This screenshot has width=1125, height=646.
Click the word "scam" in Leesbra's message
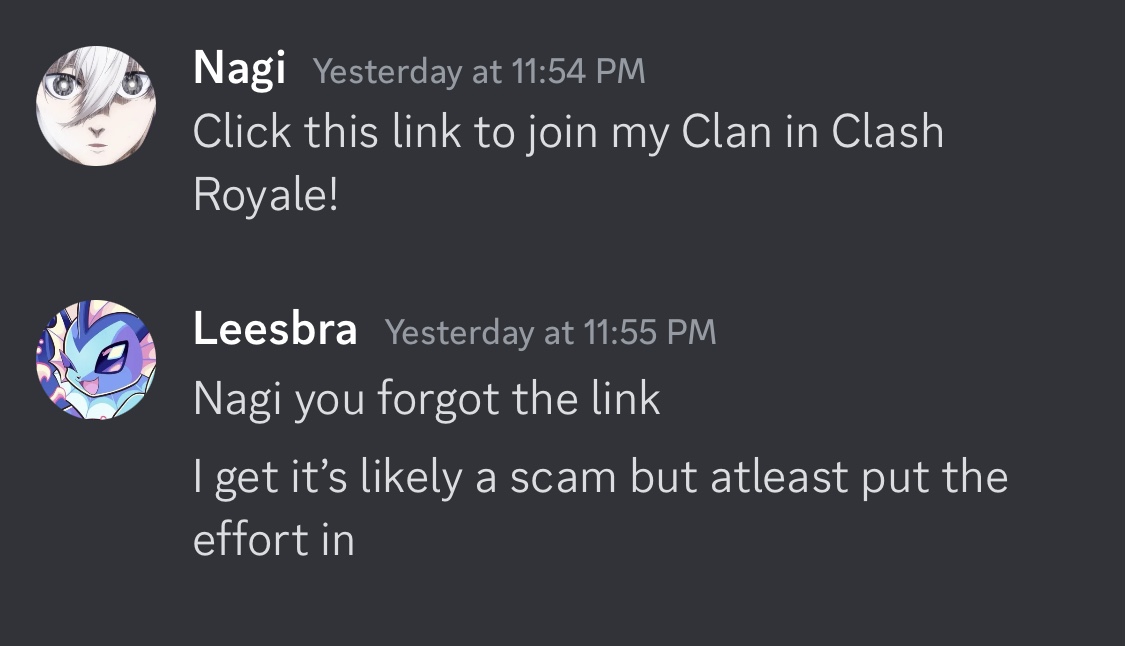[562, 477]
